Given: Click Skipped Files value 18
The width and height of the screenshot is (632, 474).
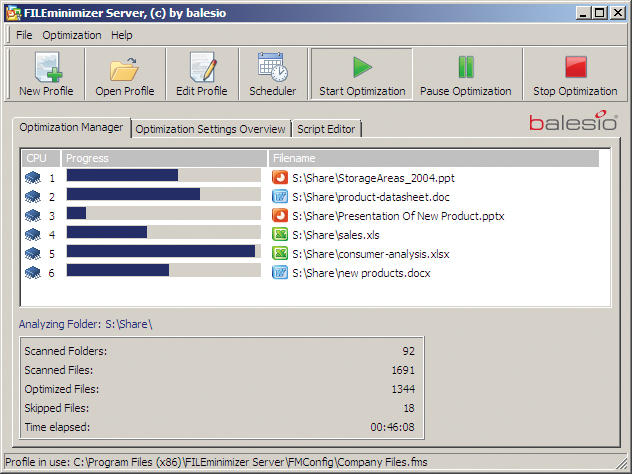Looking at the screenshot, I should click(x=409, y=408).
